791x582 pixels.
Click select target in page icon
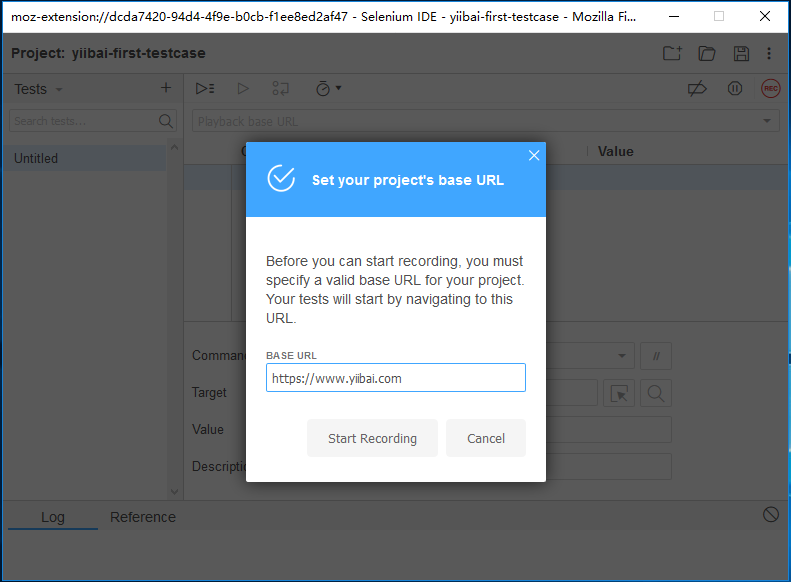coord(619,393)
